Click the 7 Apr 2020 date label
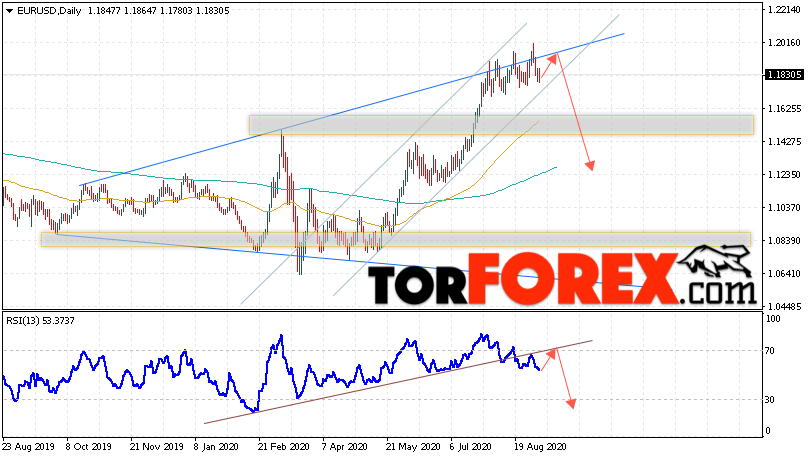The width and height of the screenshot is (808, 458). tap(345, 447)
